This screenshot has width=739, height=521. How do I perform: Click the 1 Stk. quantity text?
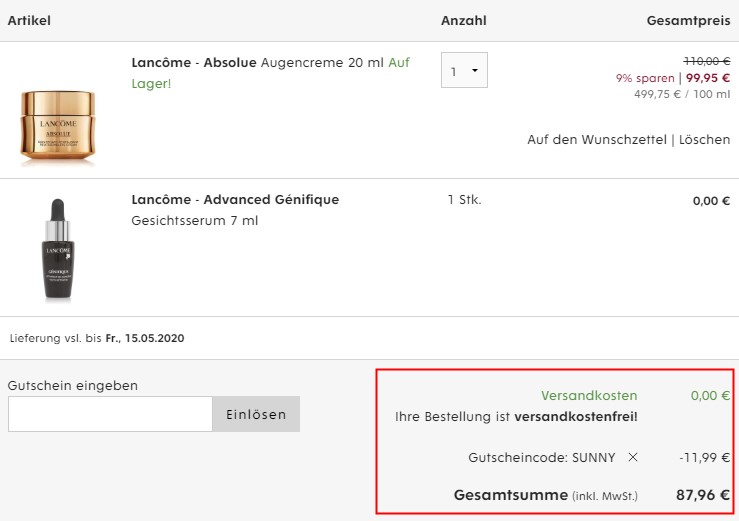[x=464, y=200]
